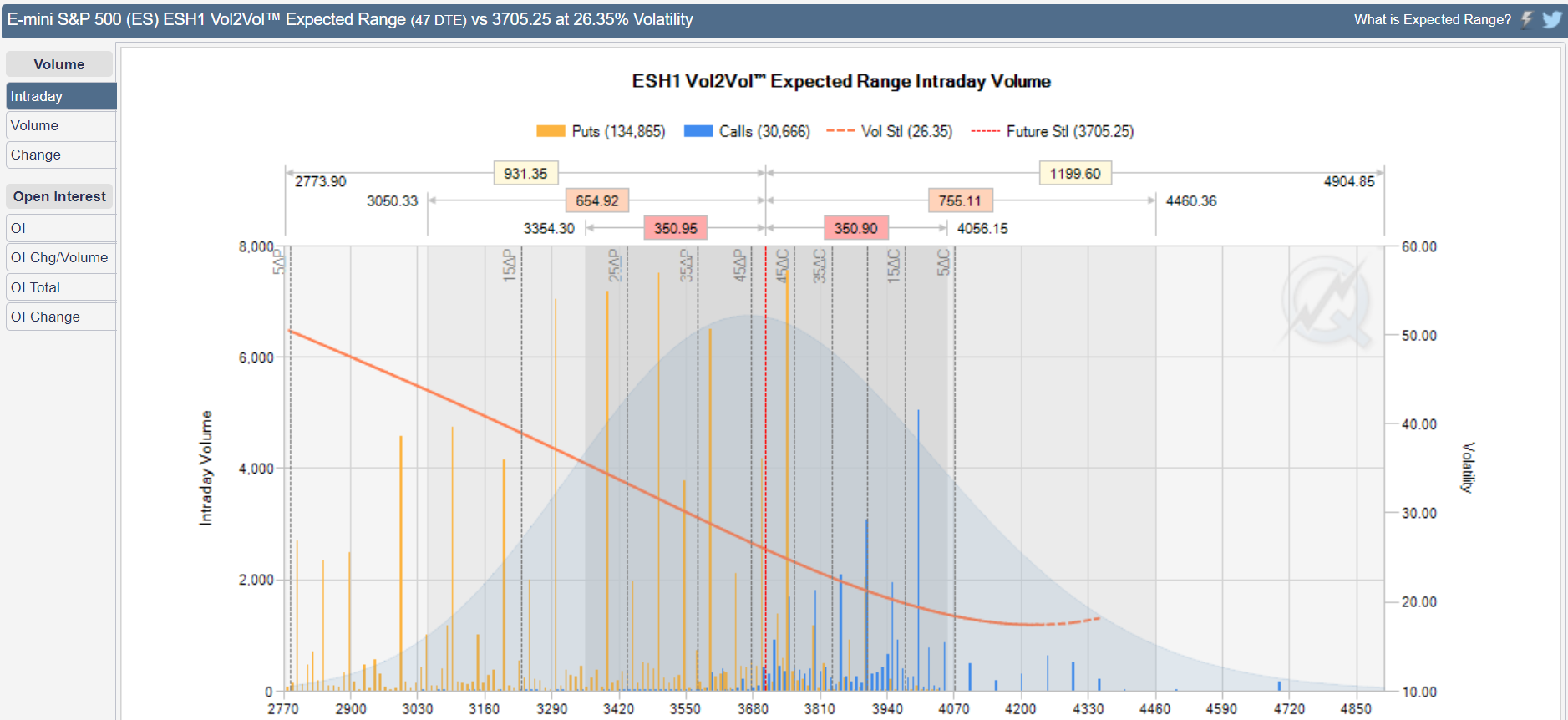
Task: Click the Intraday Volume y-axis title
Action: pos(206,468)
